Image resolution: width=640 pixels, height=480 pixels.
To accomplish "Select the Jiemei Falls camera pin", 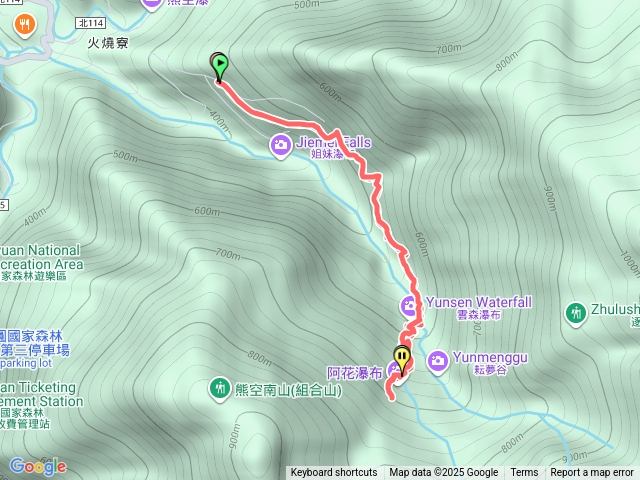I will [x=280, y=146].
